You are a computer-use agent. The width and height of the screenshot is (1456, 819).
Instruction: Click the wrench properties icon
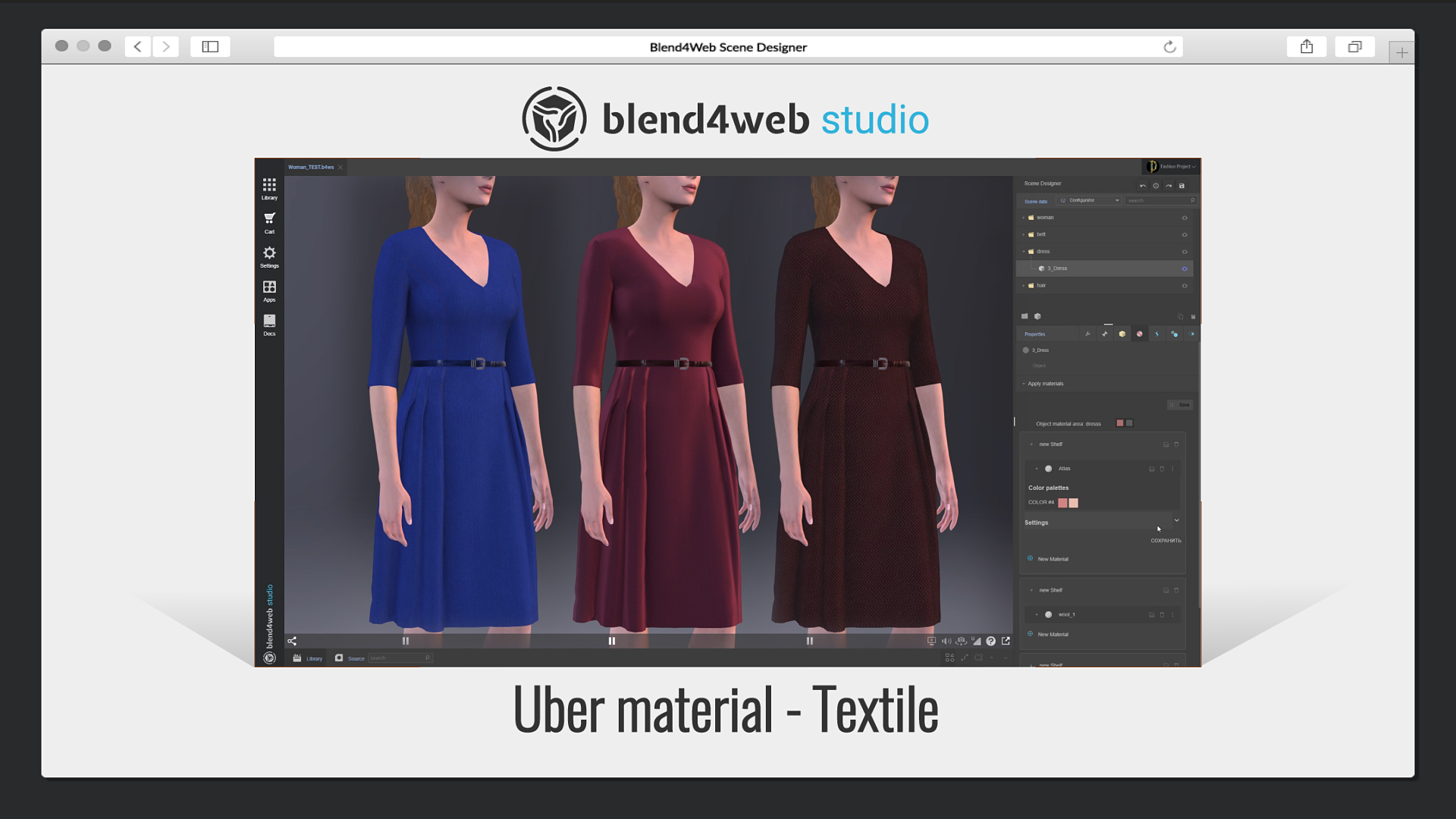tap(1087, 334)
